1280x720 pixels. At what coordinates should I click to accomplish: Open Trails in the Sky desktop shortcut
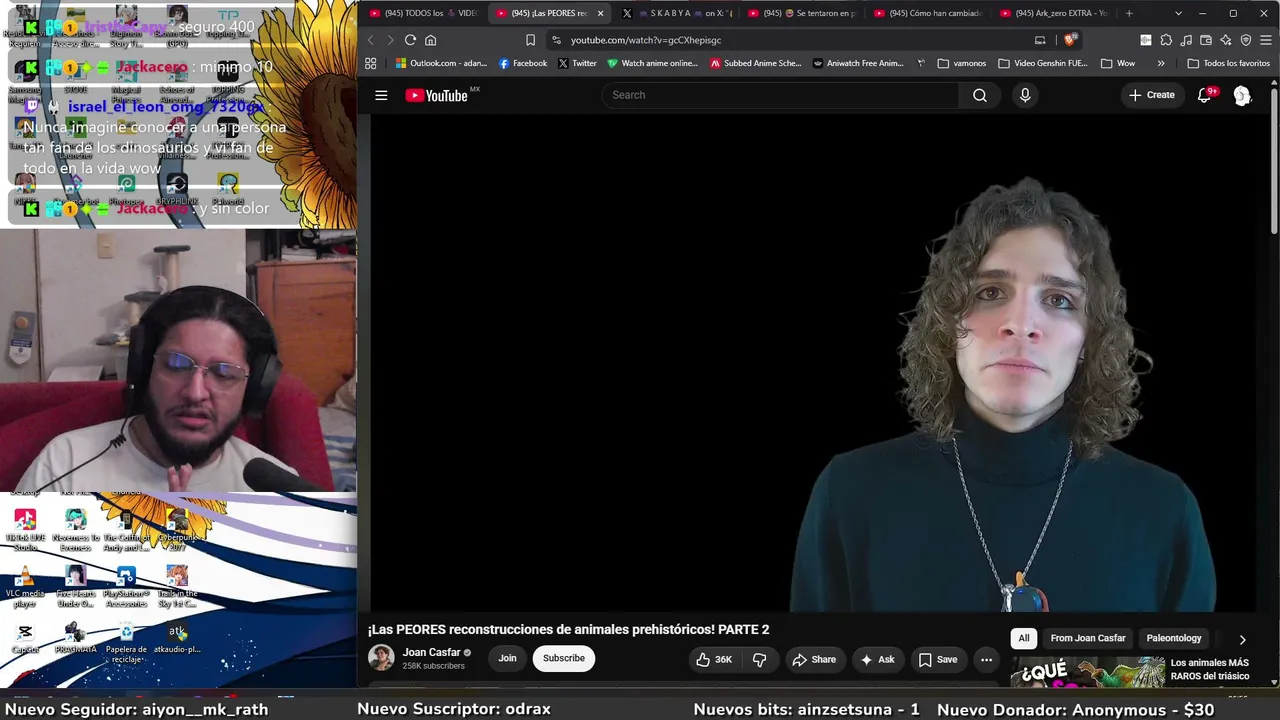click(177, 587)
